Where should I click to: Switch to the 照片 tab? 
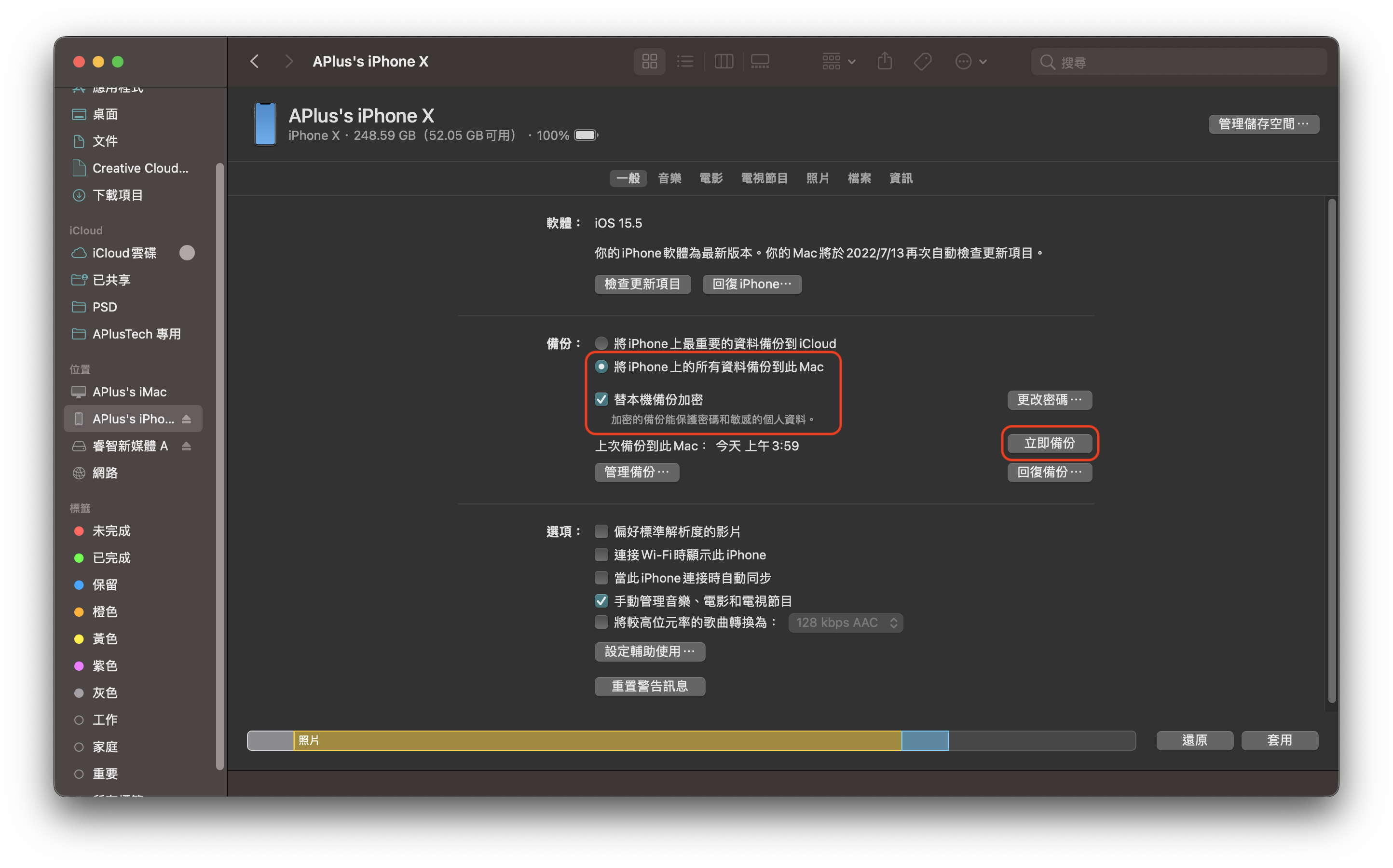pyautogui.click(x=818, y=178)
